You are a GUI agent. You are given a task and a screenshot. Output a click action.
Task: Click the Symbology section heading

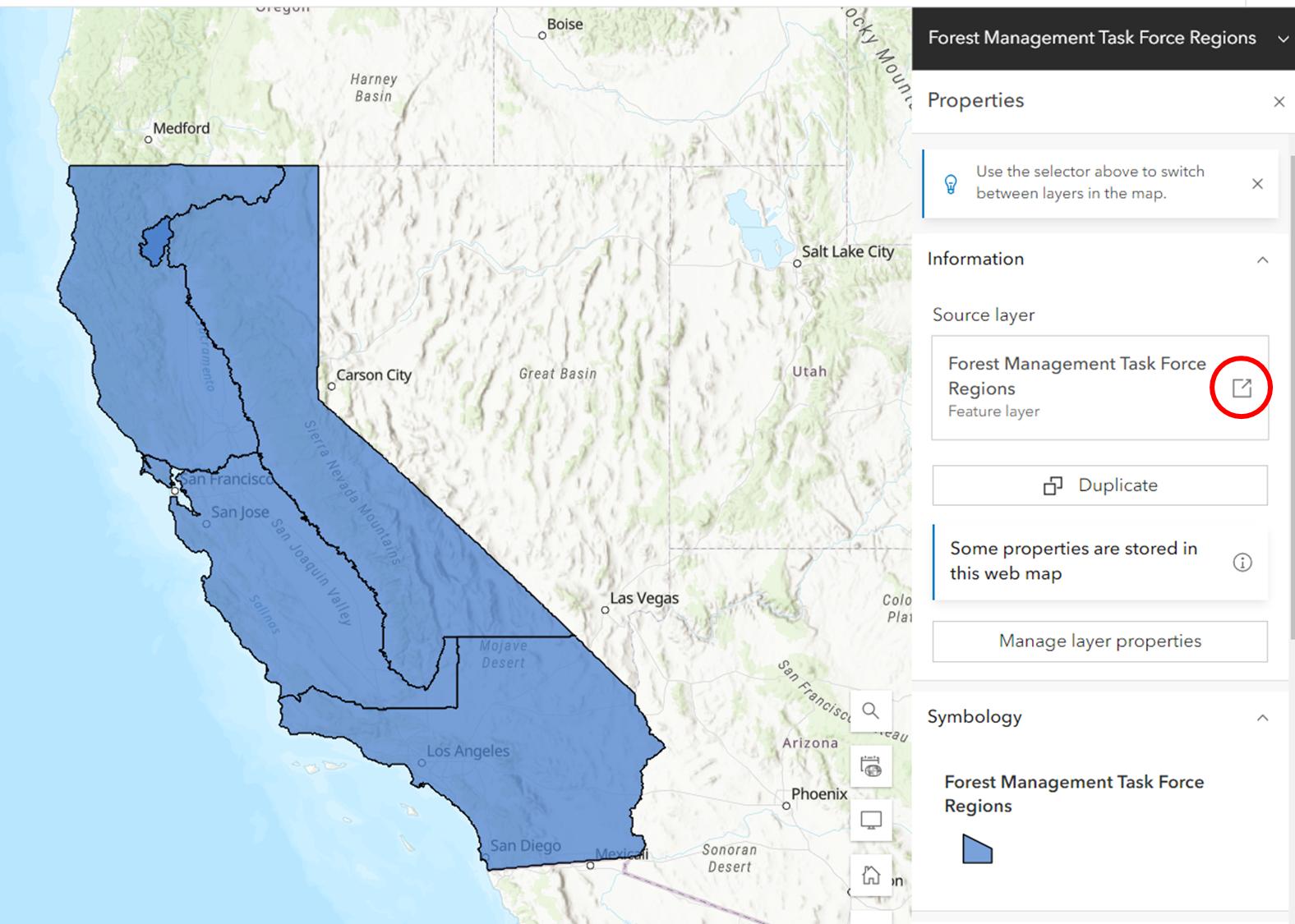(975, 717)
